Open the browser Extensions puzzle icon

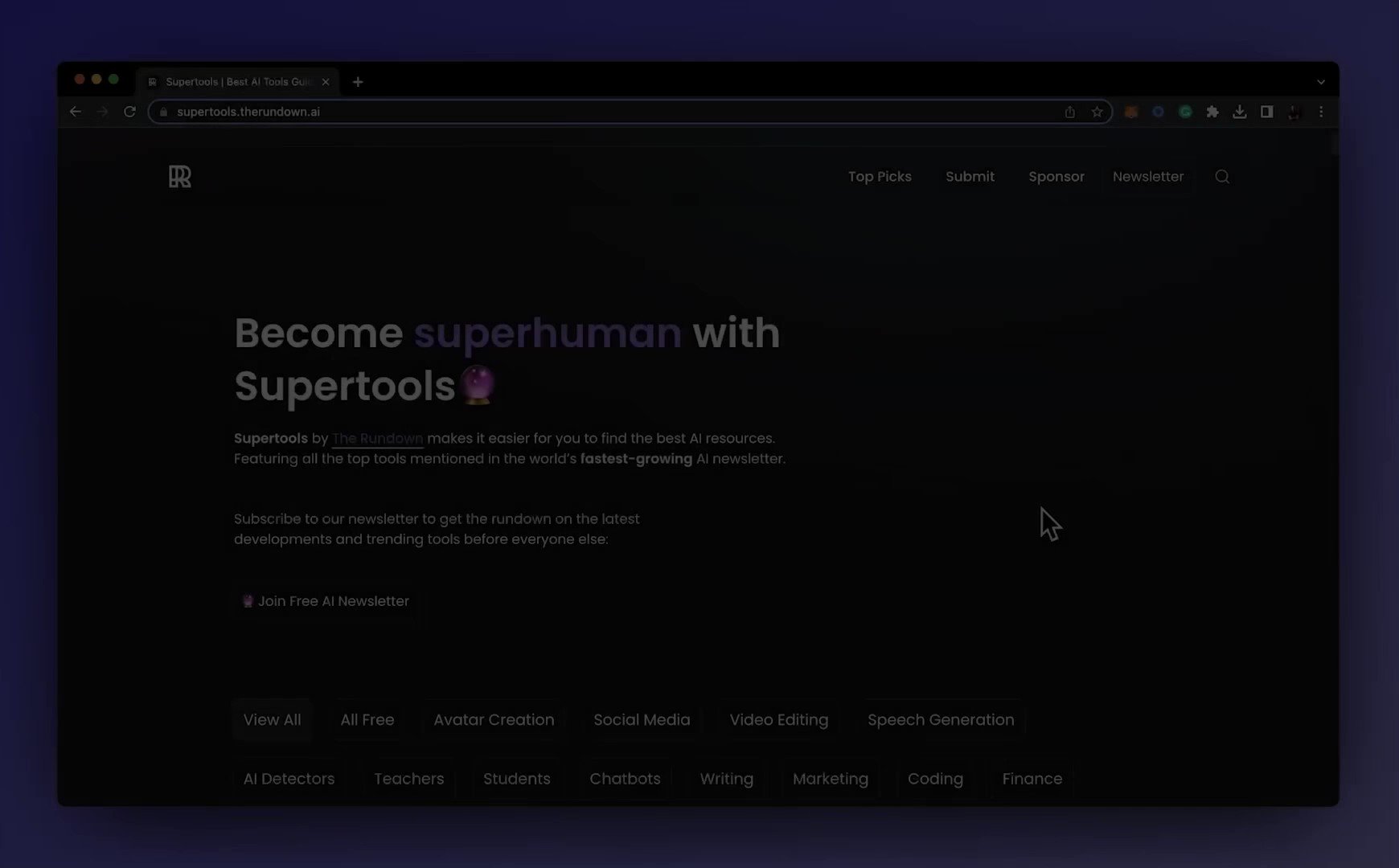(x=1212, y=112)
